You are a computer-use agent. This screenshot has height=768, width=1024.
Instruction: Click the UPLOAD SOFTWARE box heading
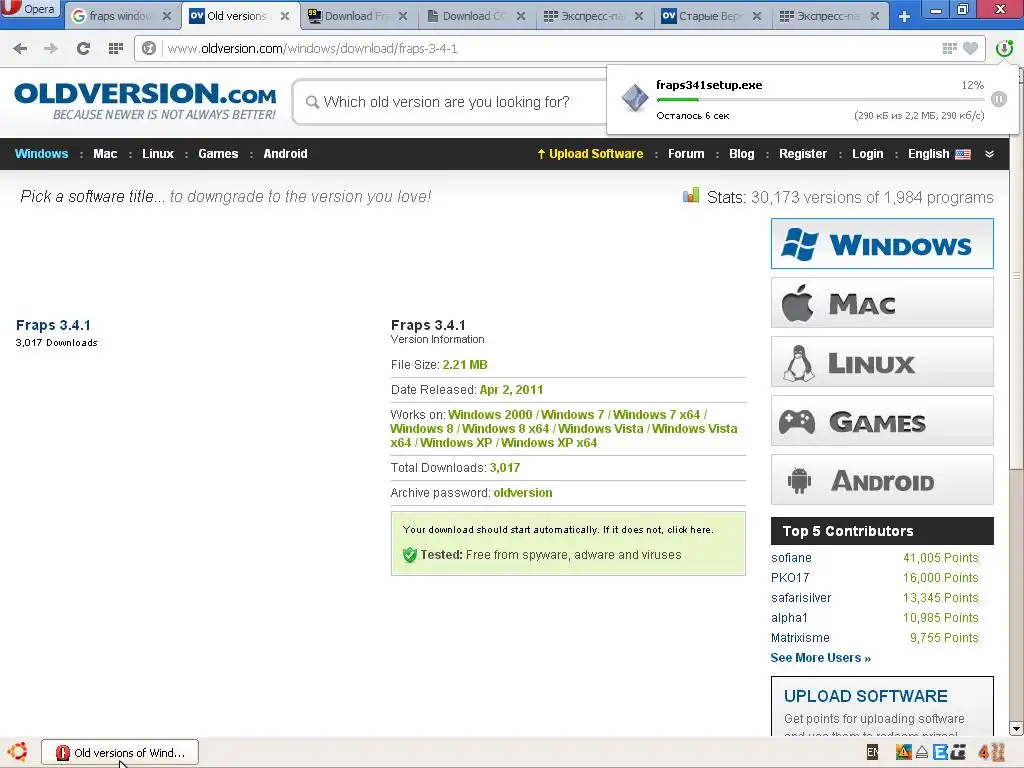[865, 696]
